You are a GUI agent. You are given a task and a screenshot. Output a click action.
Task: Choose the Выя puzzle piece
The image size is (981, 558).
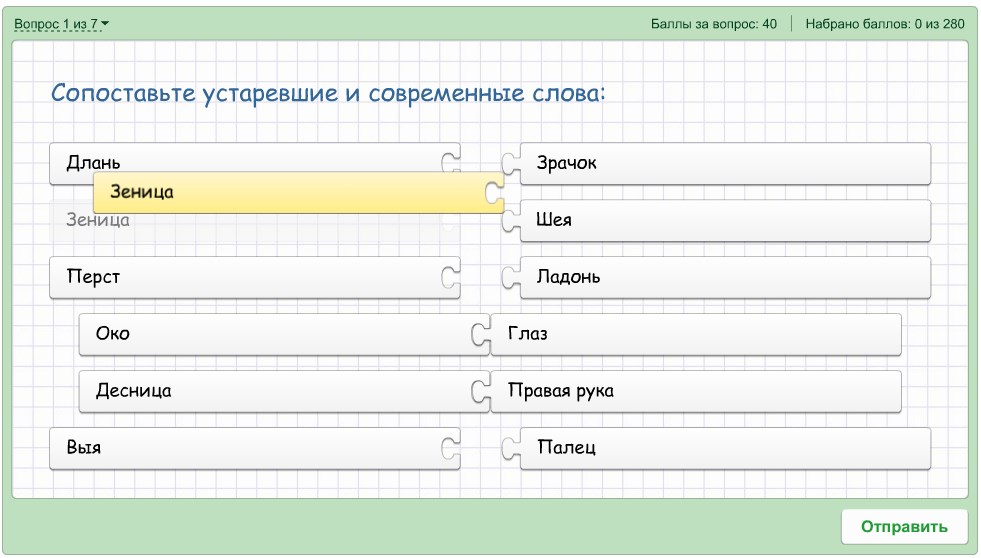tap(255, 448)
